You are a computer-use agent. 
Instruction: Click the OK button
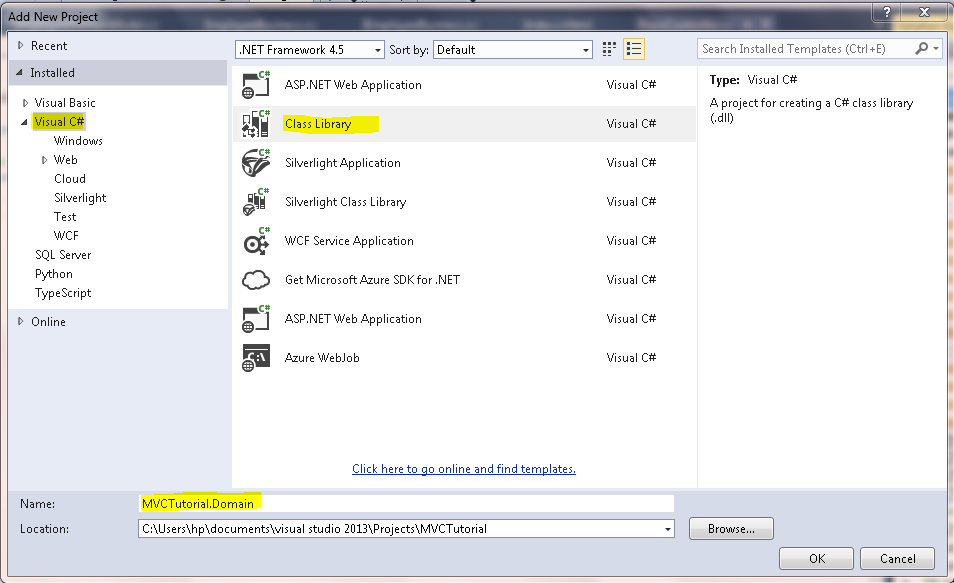click(816, 559)
